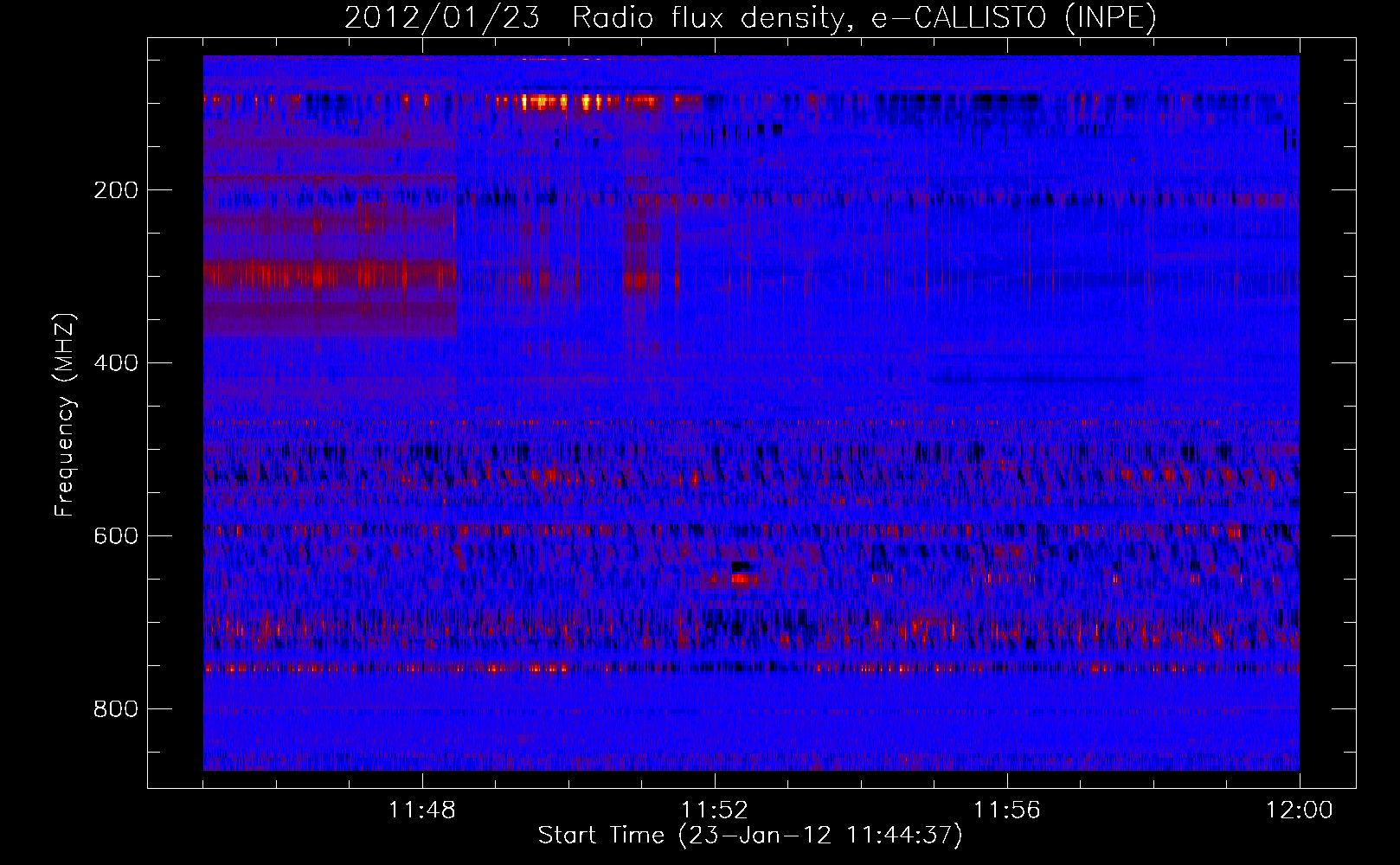Click the red emission band near 300 MHz before 11:48

330,276
